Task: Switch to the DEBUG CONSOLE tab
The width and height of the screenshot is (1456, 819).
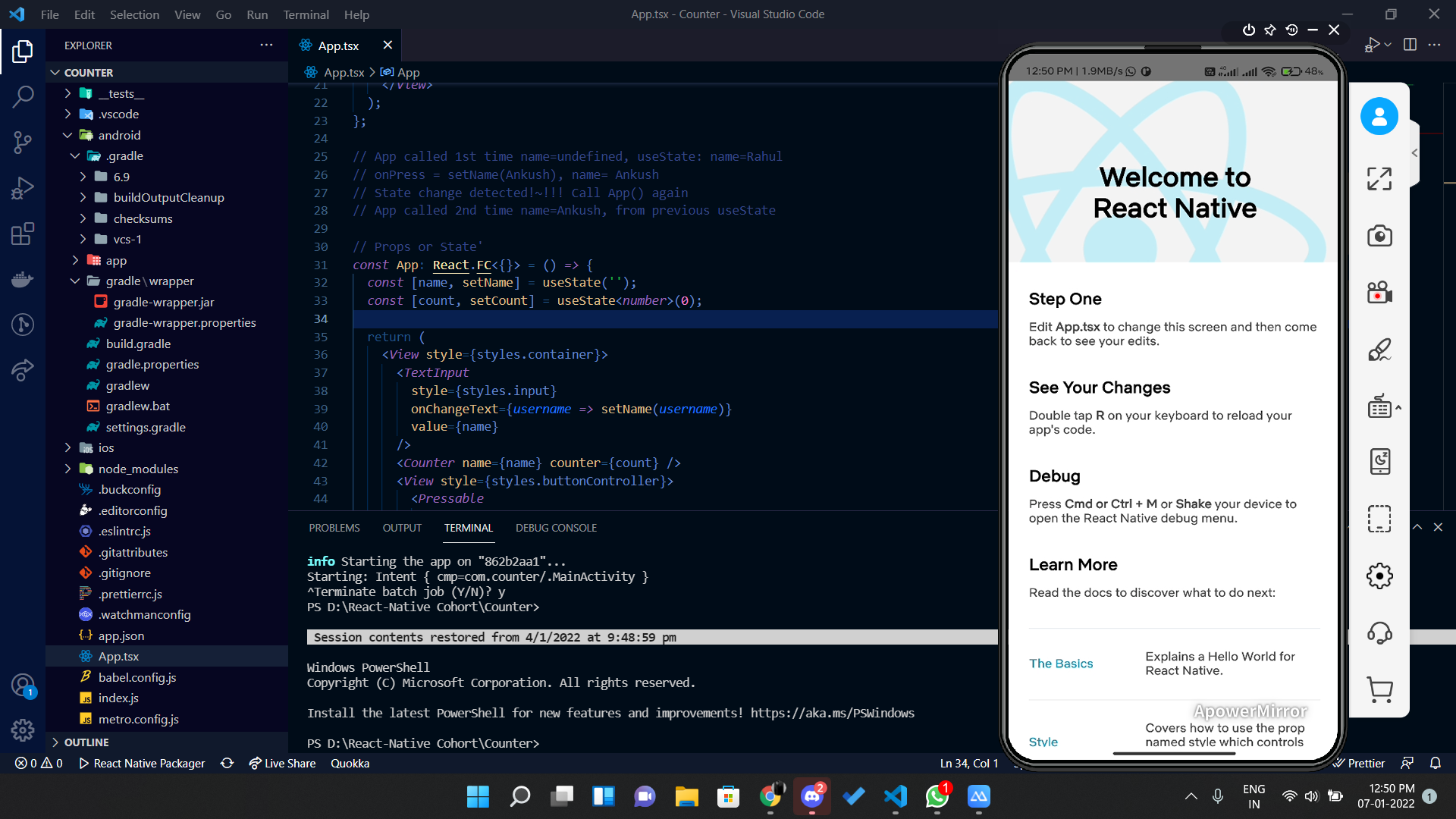Action: tap(556, 528)
